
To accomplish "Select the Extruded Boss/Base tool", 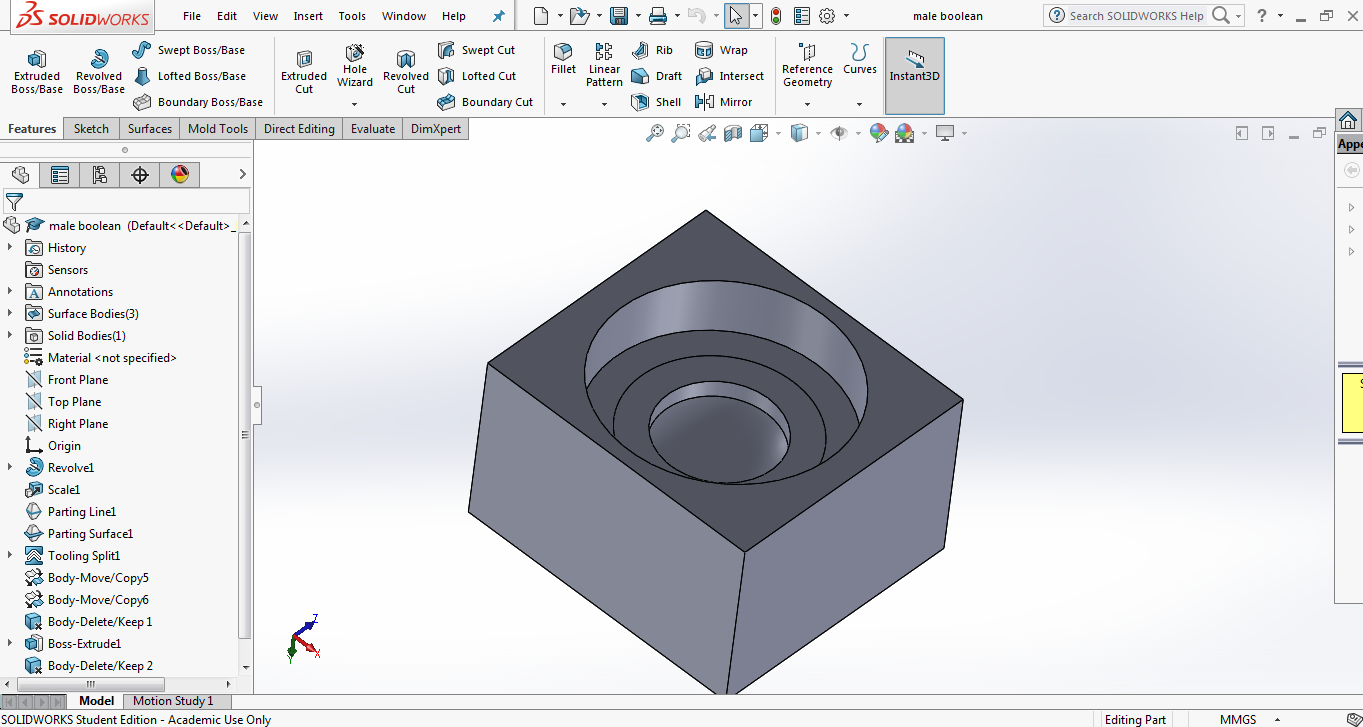I will [x=37, y=72].
